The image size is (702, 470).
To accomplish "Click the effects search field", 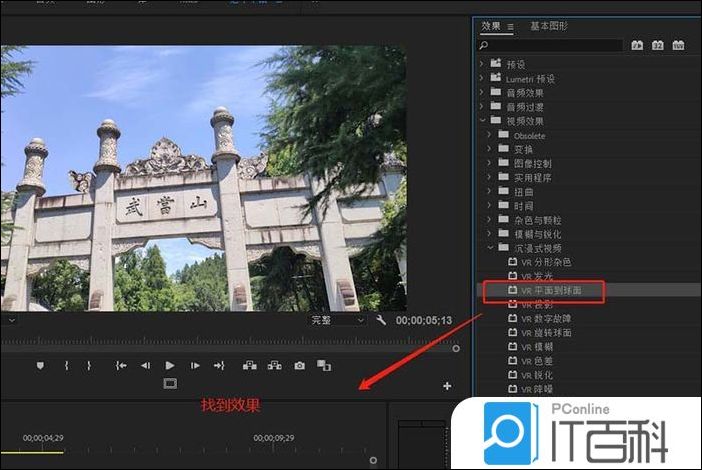I will pos(551,45).
